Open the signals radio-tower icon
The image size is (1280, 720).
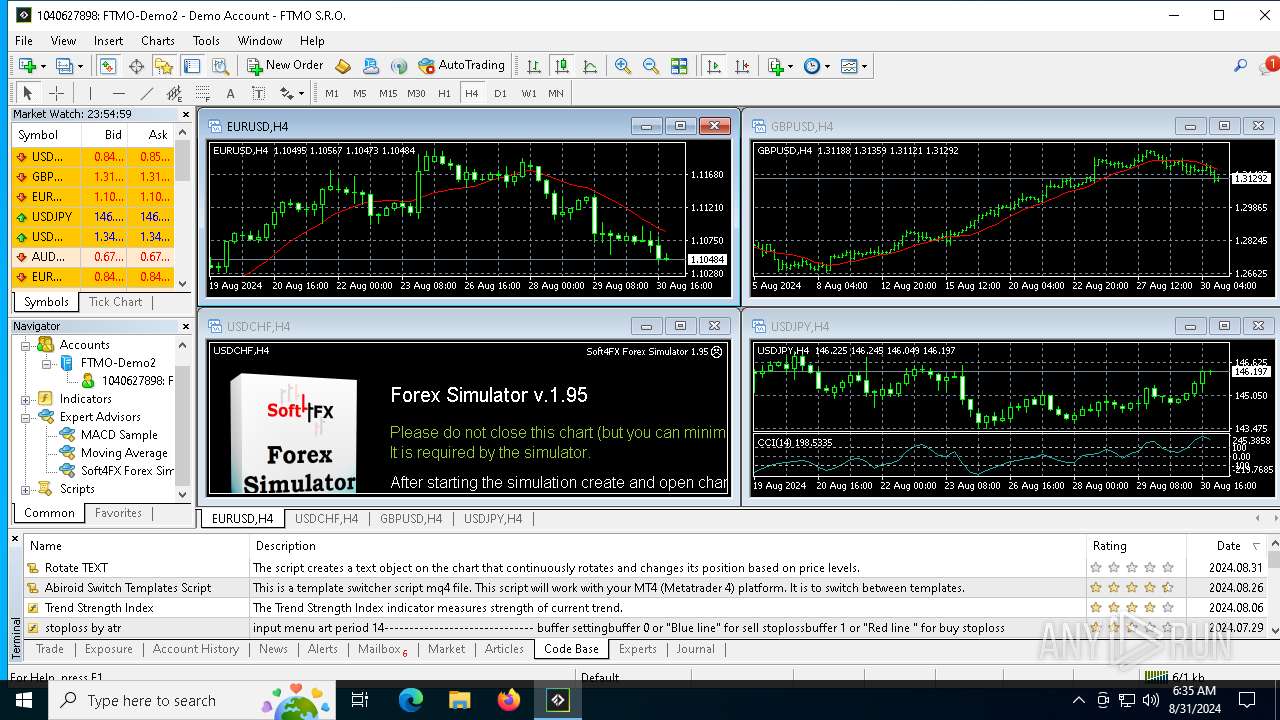point(399,66)
